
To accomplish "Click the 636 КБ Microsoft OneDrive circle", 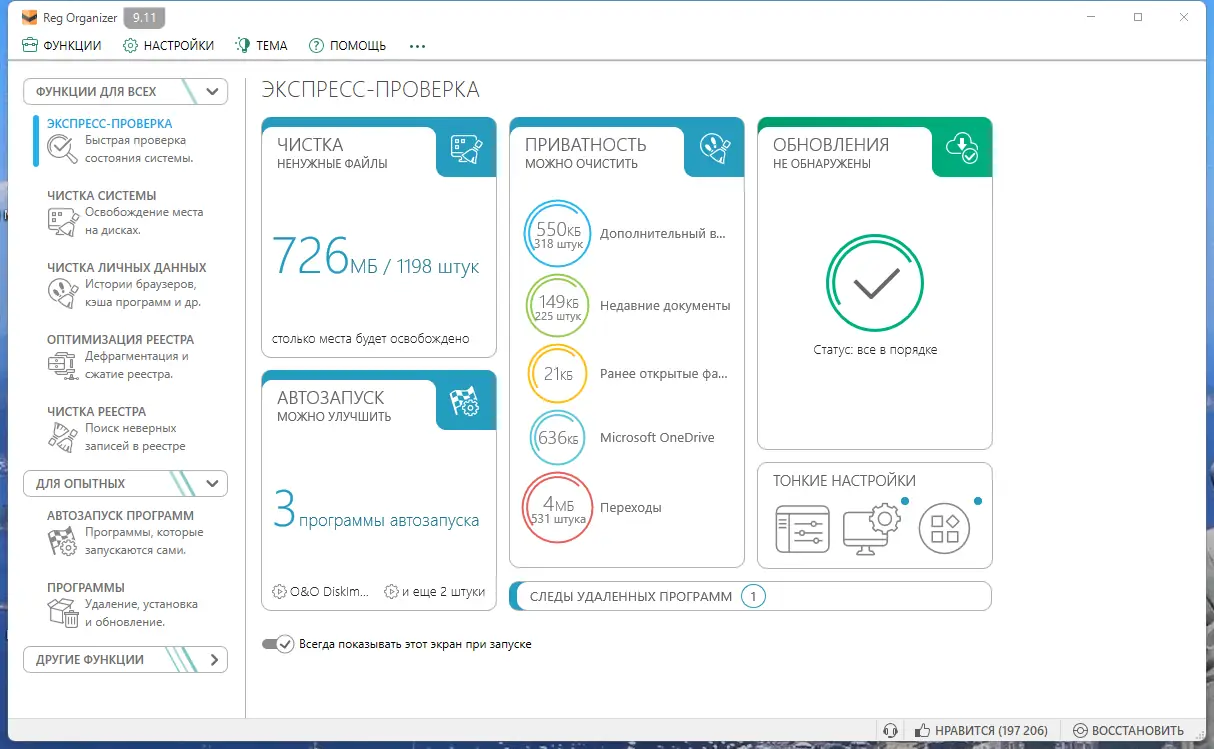I will click(x=558, y=438).
